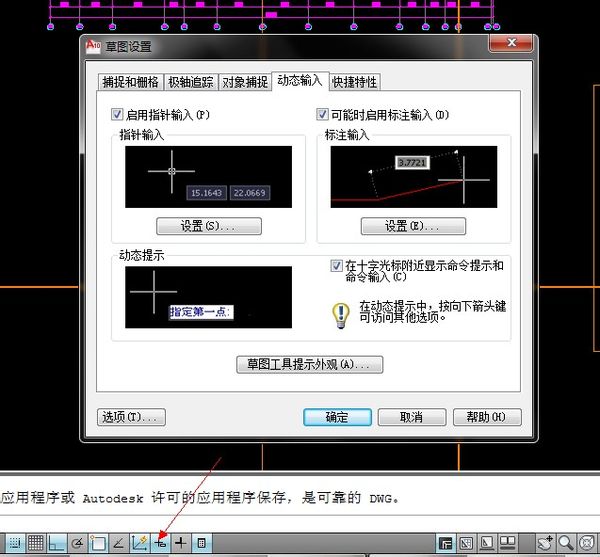Open dimension input 设置(E) button
Screen dimensions: 600x557
click(413, 226)
